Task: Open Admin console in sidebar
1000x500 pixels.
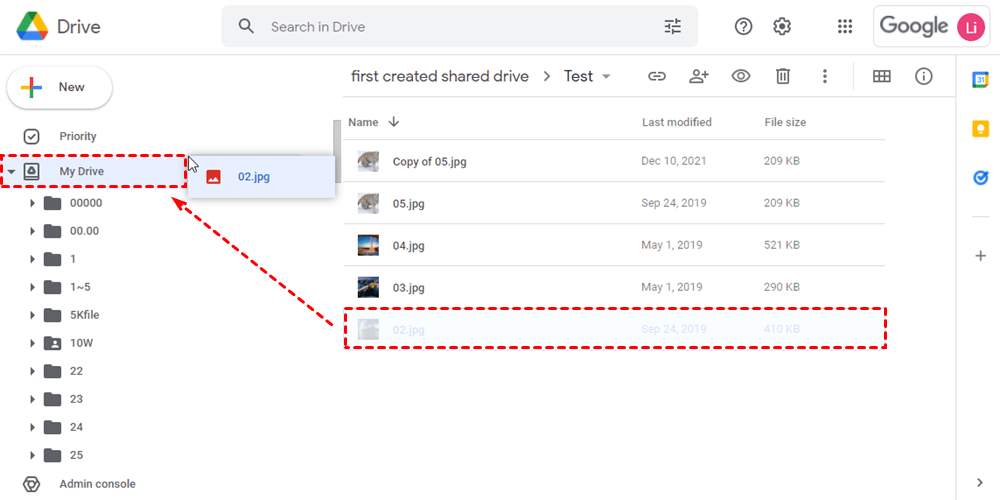Action: coord(97,484)
